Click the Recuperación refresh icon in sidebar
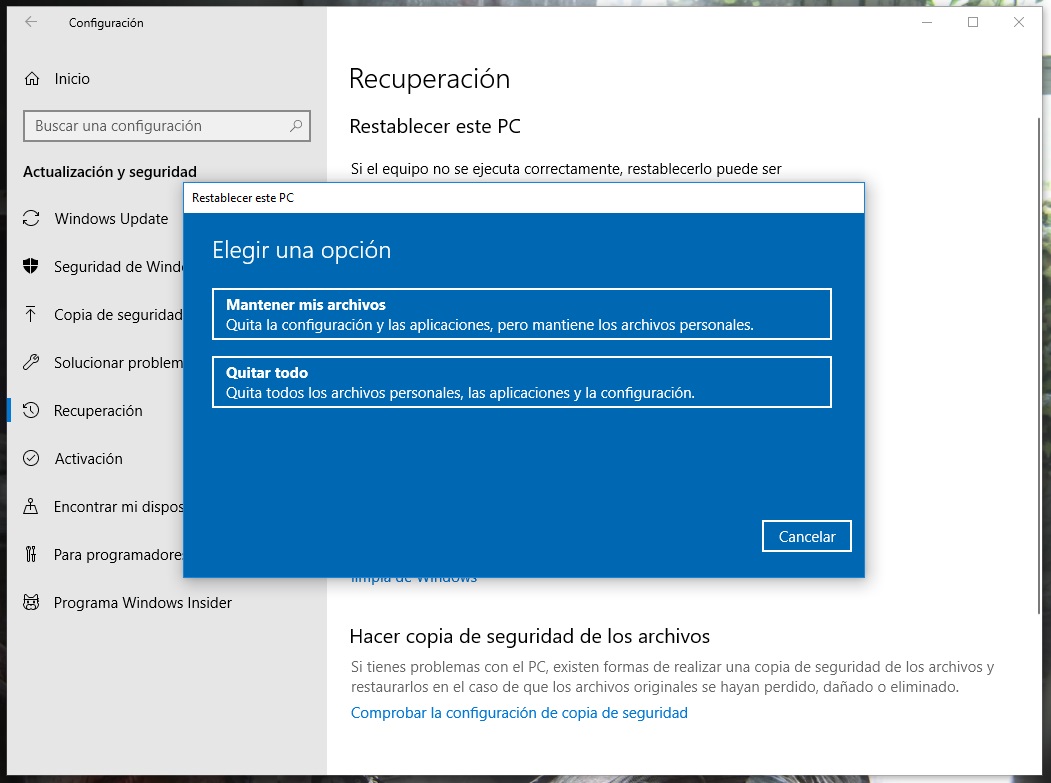This screenshot has width=1051, height=783. (x=32, y=410)
